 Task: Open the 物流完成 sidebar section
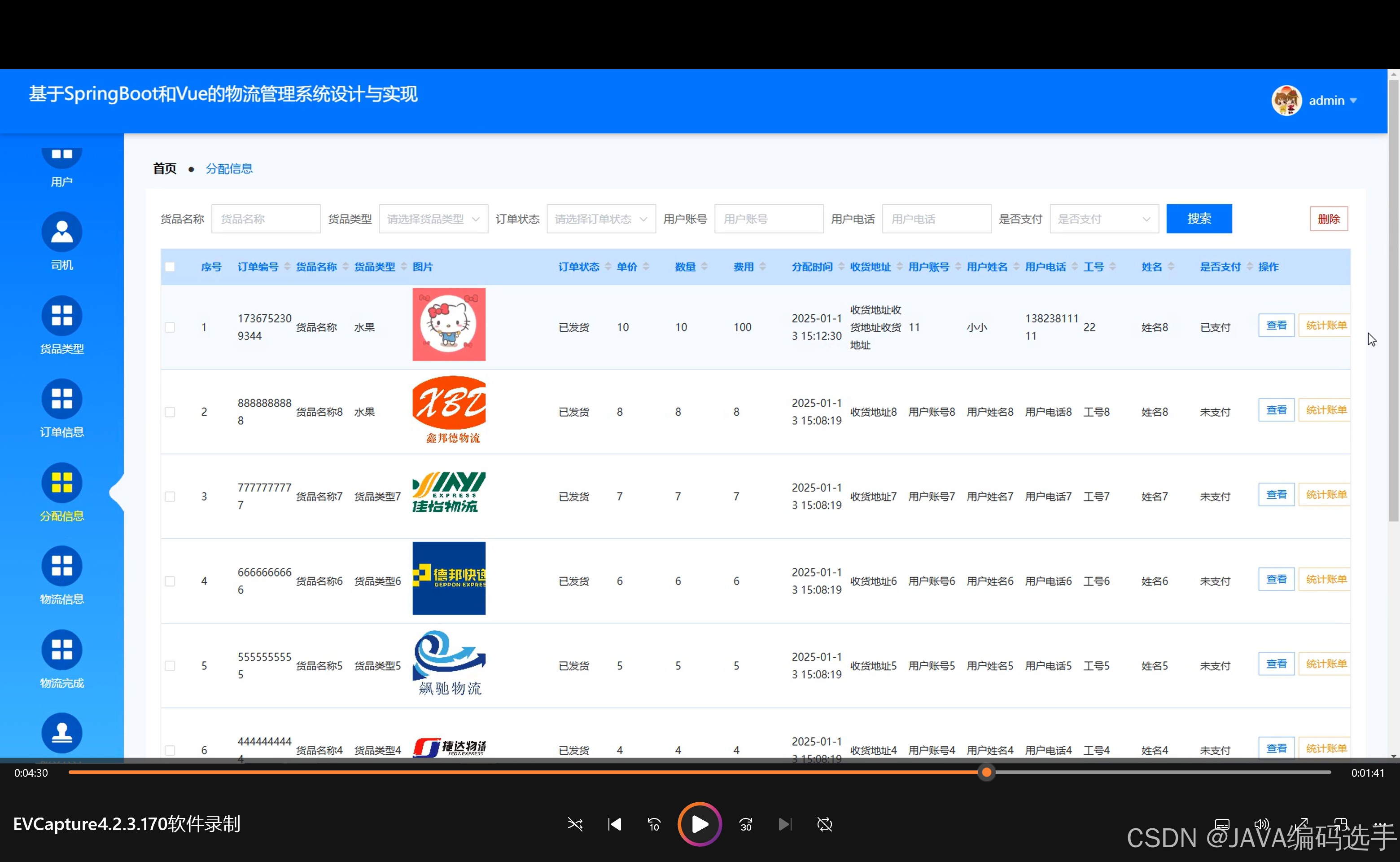tap(61, 660)
